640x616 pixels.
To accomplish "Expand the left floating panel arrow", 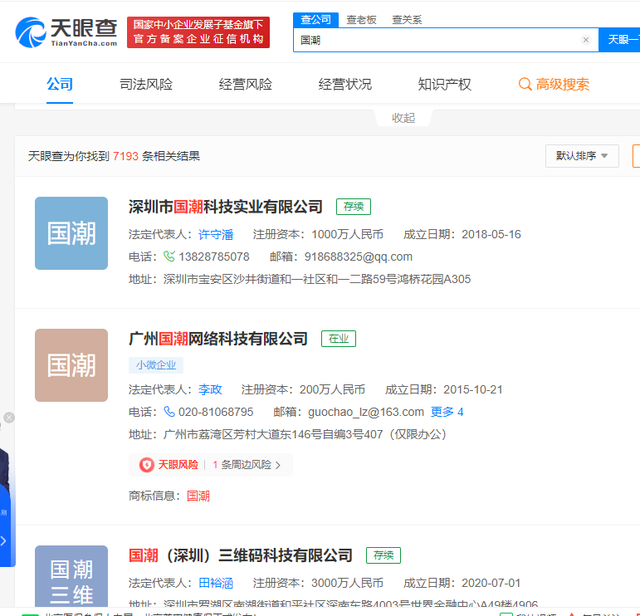I will [x=4, y=541].
